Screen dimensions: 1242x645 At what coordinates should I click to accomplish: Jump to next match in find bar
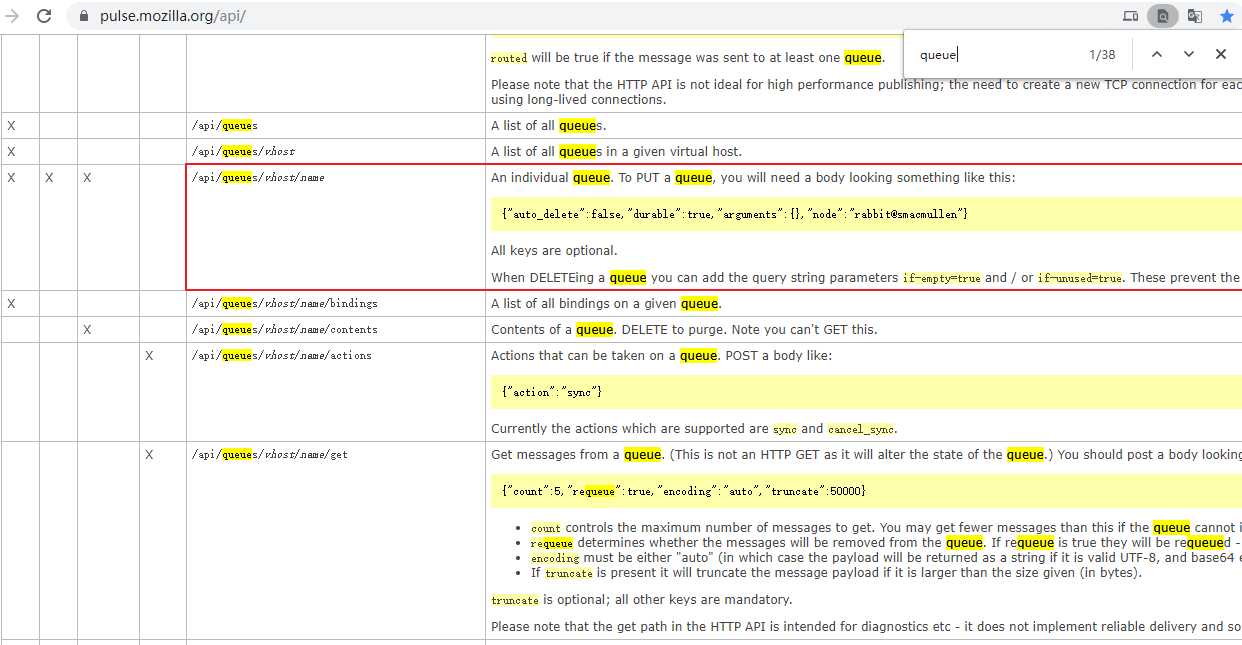pos(1189,54)
